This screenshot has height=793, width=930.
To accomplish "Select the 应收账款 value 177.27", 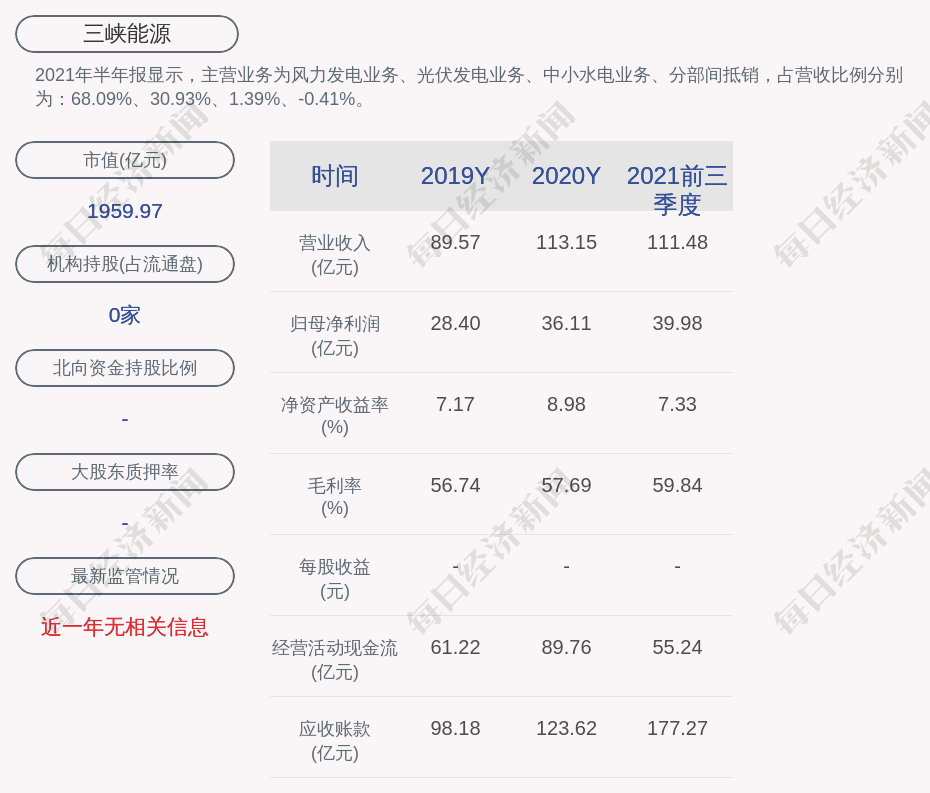I will 677,728.
